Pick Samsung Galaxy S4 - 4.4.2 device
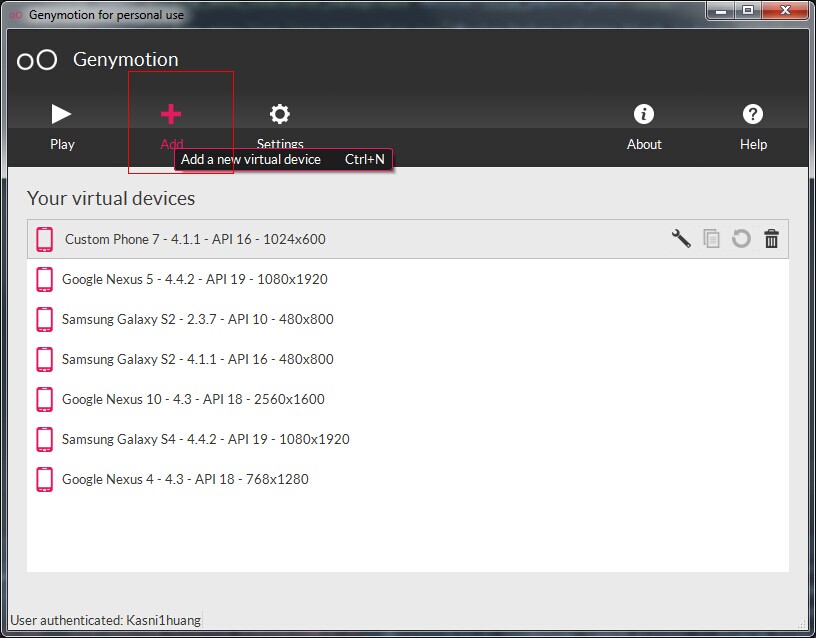Image resolution: width=816 pixels, height=638 pixels. coord(205,439)
